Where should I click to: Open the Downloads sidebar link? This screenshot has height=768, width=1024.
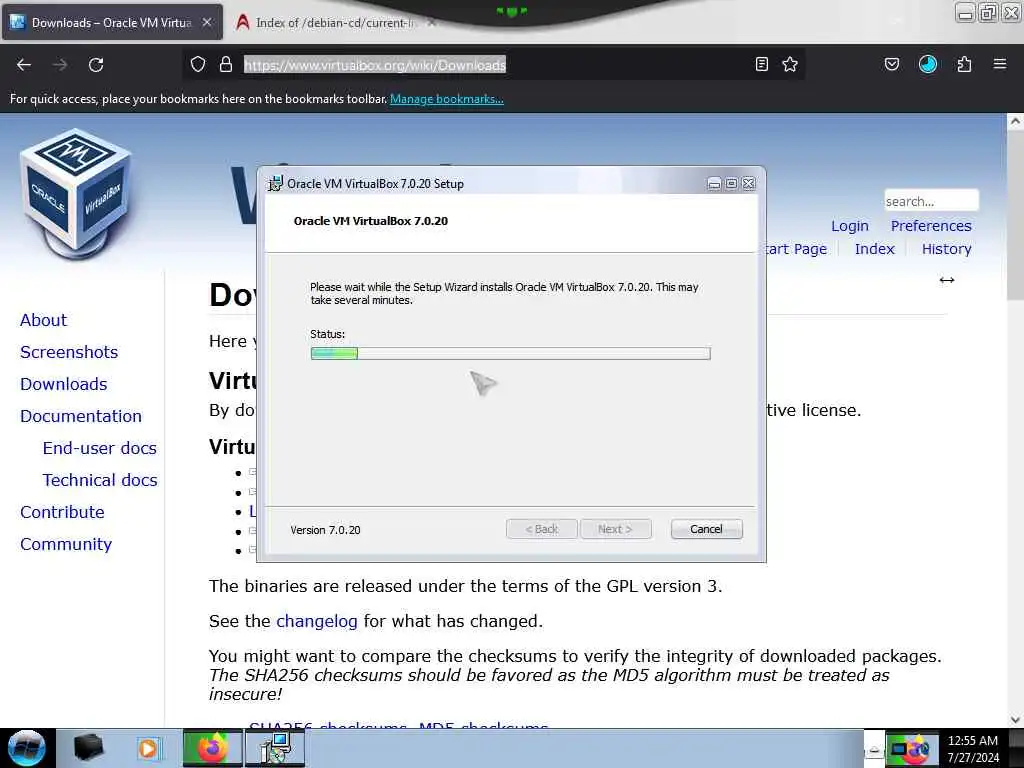coord(63,384)
